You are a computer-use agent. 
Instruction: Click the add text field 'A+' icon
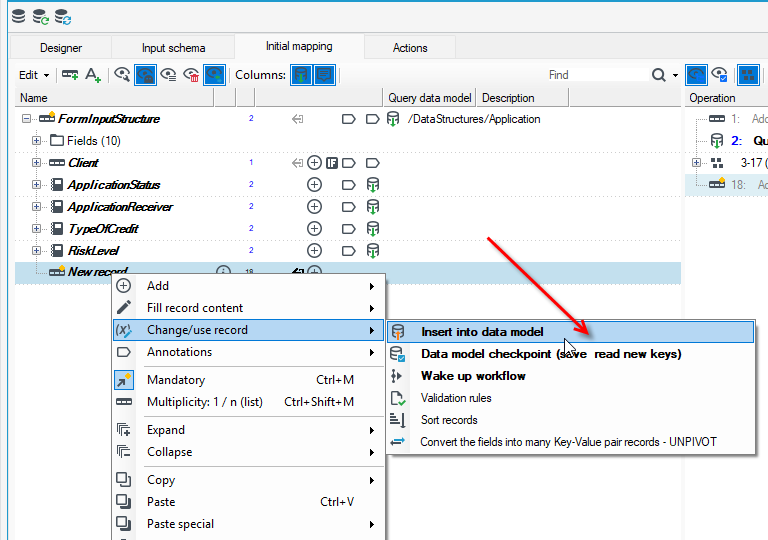coord(93,75)
